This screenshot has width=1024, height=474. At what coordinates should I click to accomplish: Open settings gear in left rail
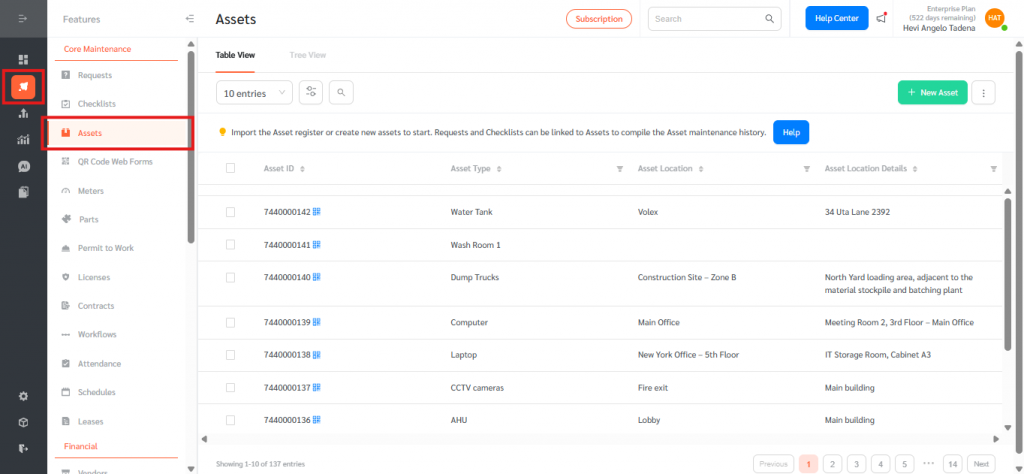click(x=23, y=396)
